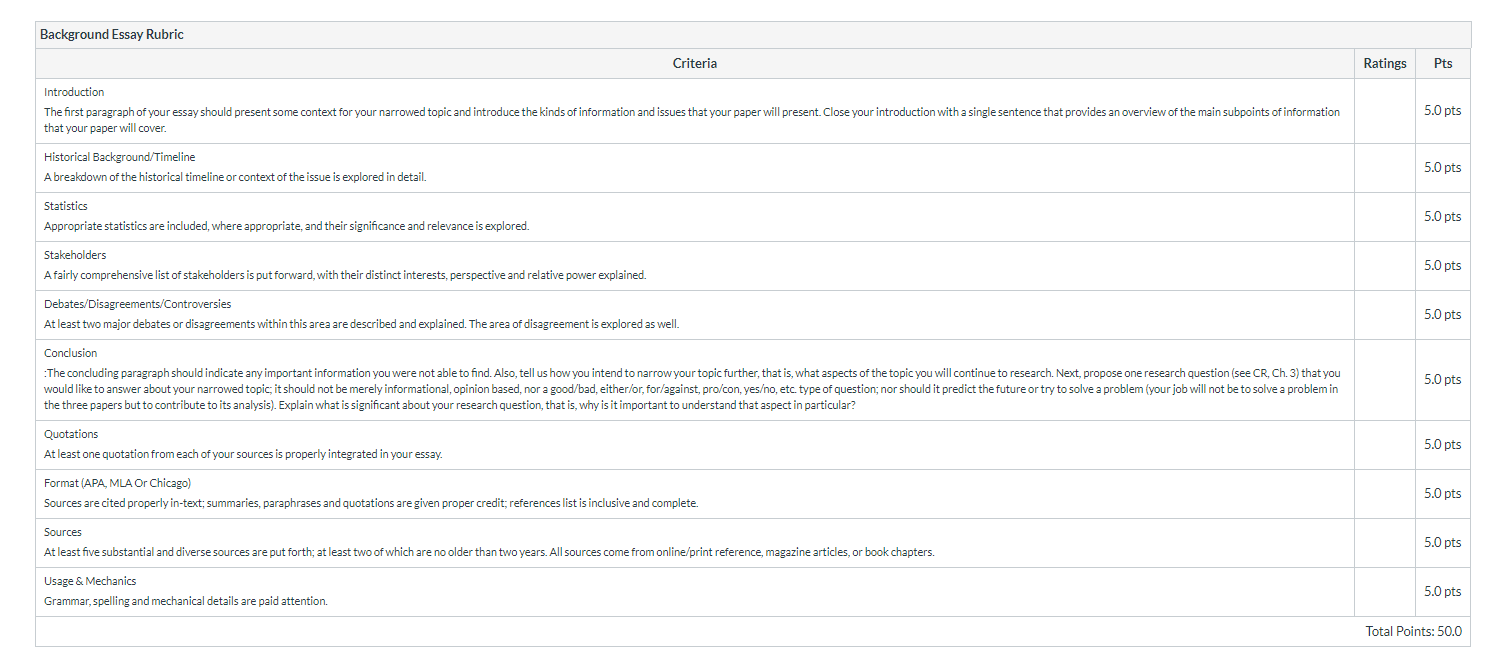Select the Introduction criterion title
Screen dimensions: 1499x654
[74, 92]
